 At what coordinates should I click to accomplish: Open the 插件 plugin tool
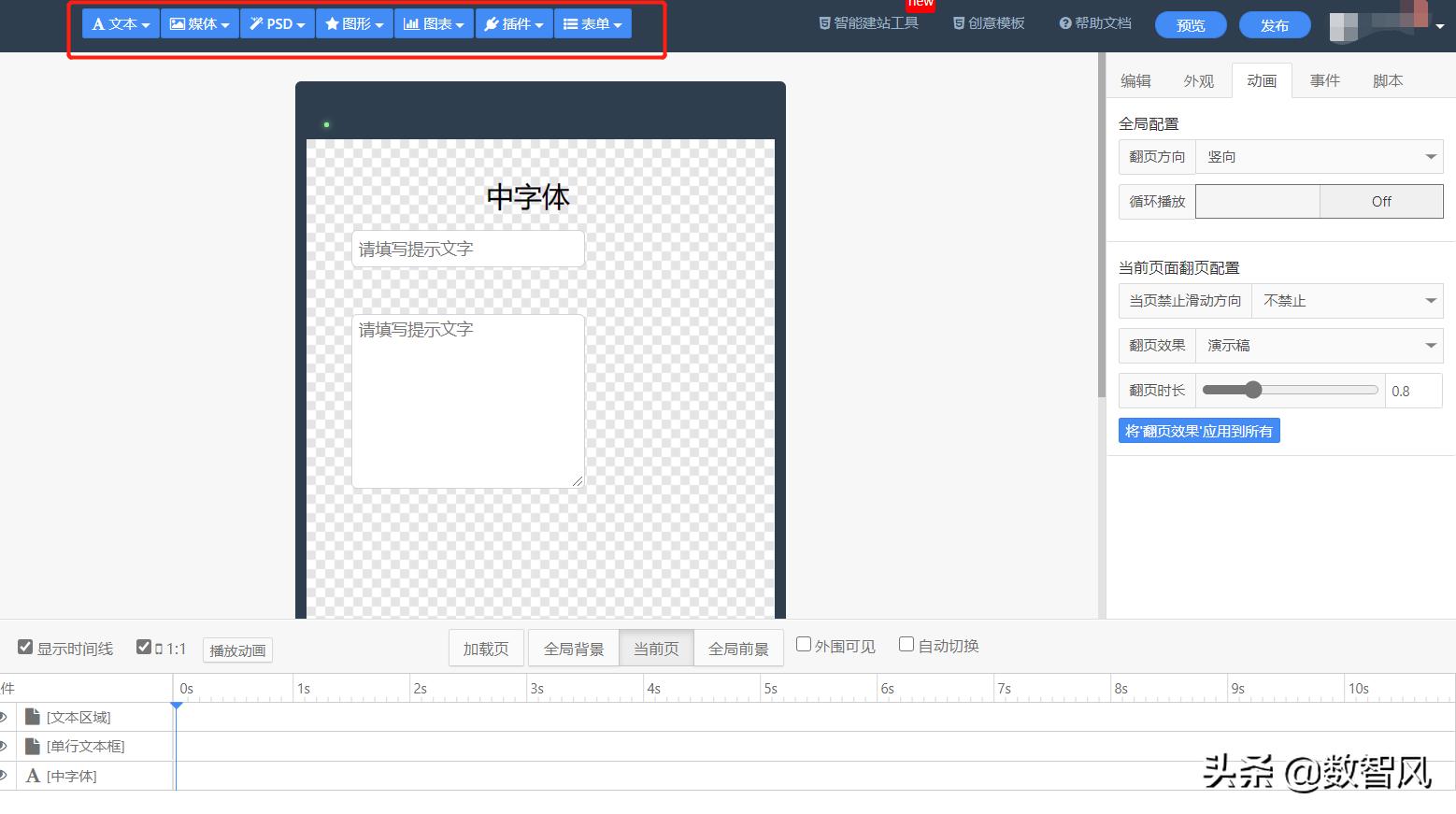tap(514, 23)
